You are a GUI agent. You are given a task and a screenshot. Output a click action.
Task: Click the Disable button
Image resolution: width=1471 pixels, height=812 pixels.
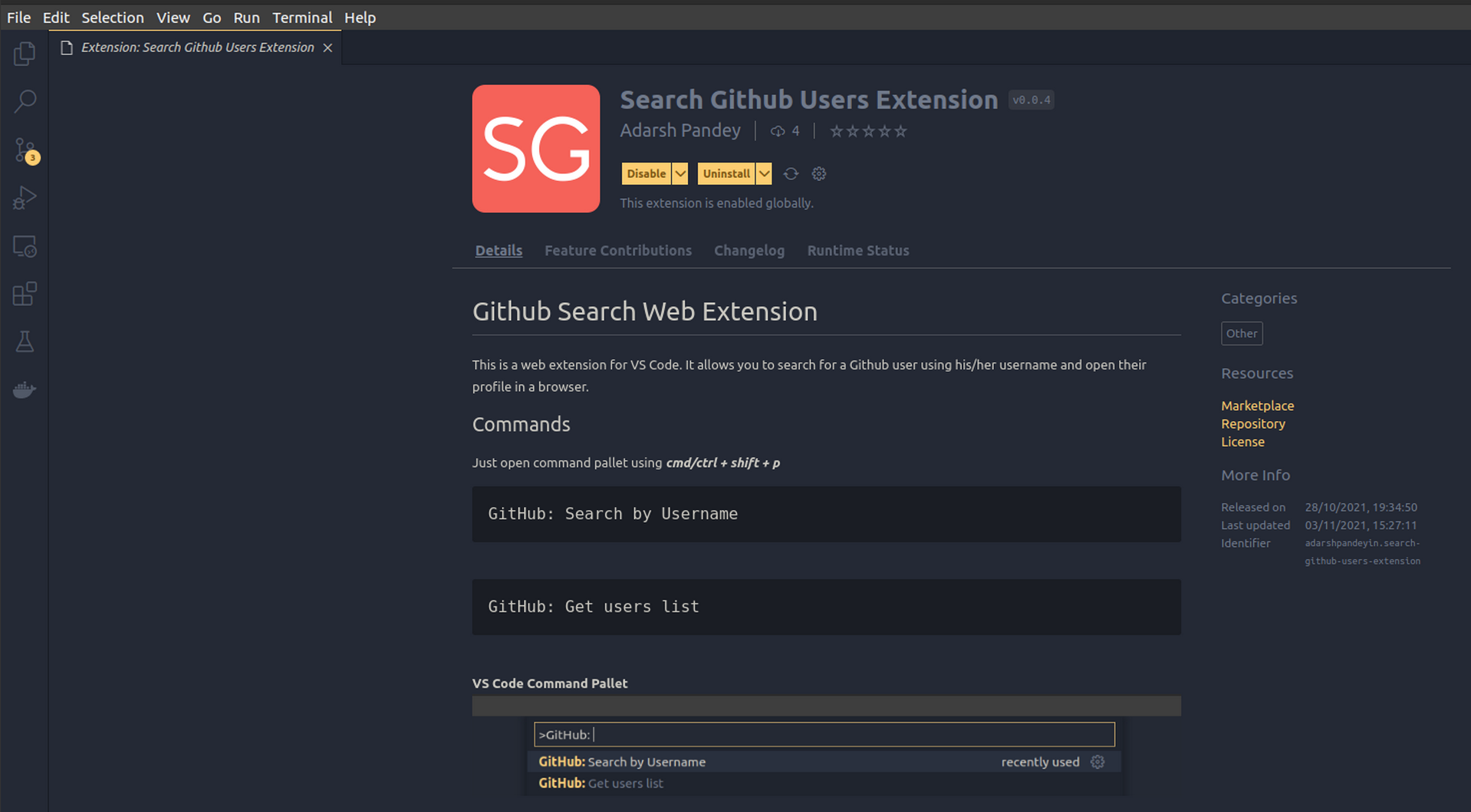click(647, 174)
